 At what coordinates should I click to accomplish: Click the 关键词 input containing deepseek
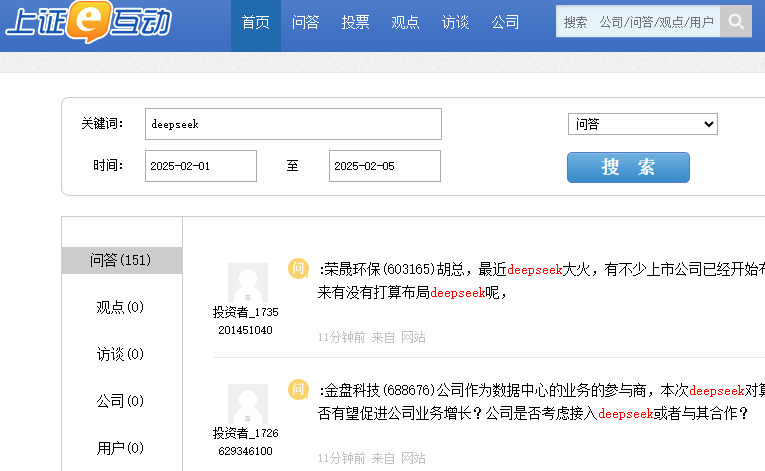point(293,124)
